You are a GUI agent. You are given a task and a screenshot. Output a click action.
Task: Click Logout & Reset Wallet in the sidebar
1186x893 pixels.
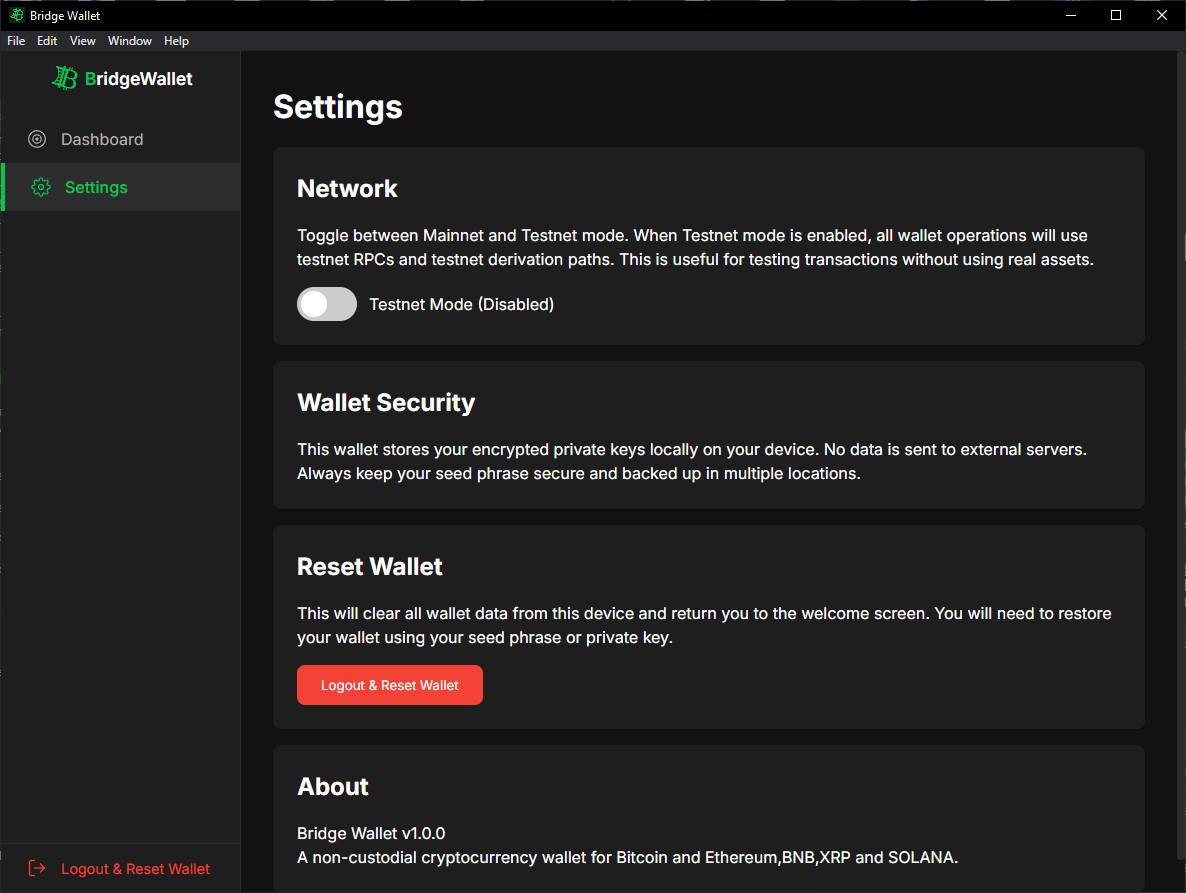click(x=134, y=868)
